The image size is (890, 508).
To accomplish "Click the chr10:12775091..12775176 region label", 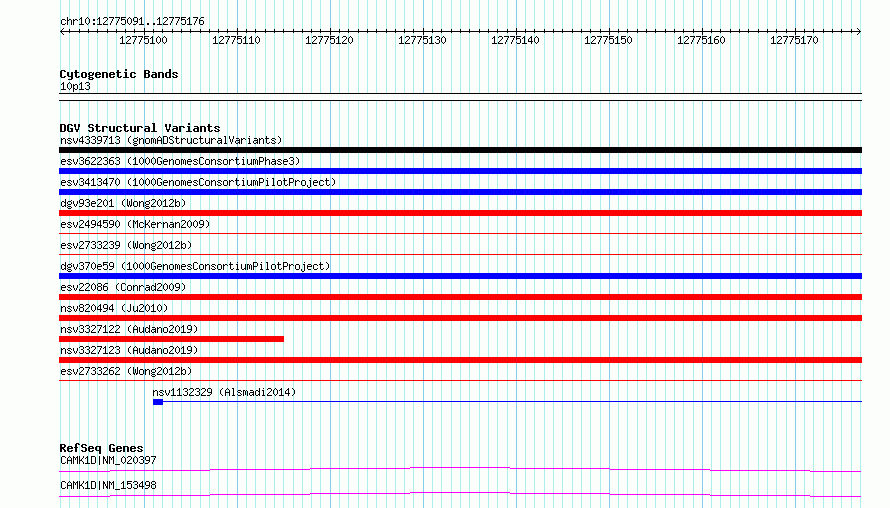I will pos(132,22).
